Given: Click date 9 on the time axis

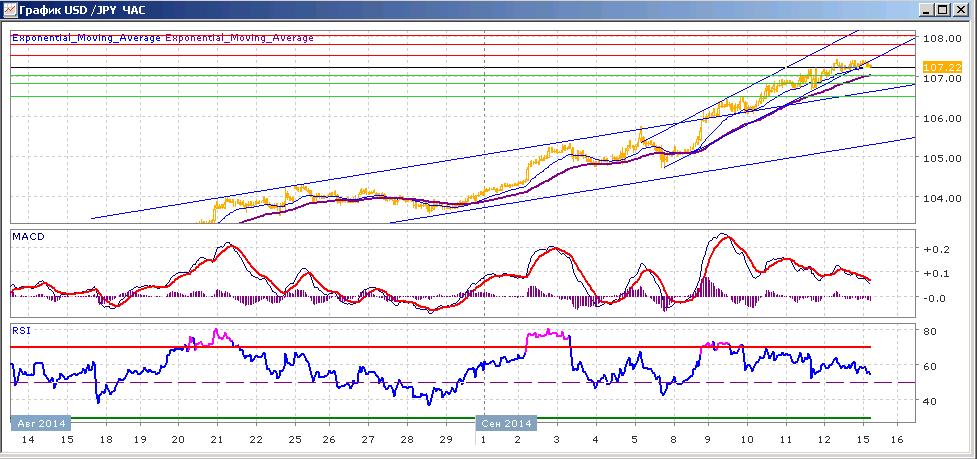Looking at the screenshot, I should tap(708, 439).
